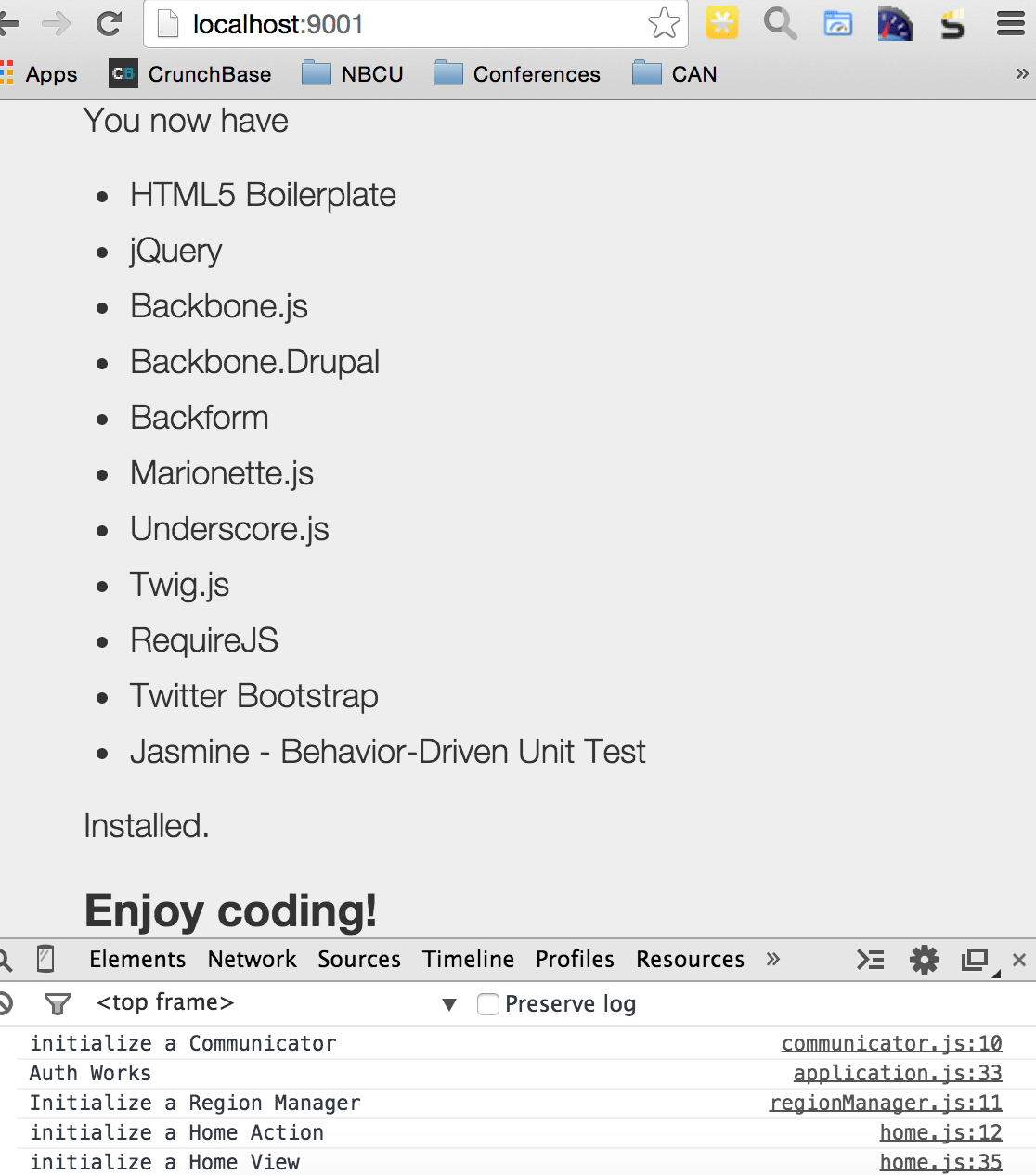Open the CrunchBase bookmark
Screen dimensions: 1036x1175
pyautogui.click(x=190, y=73)
